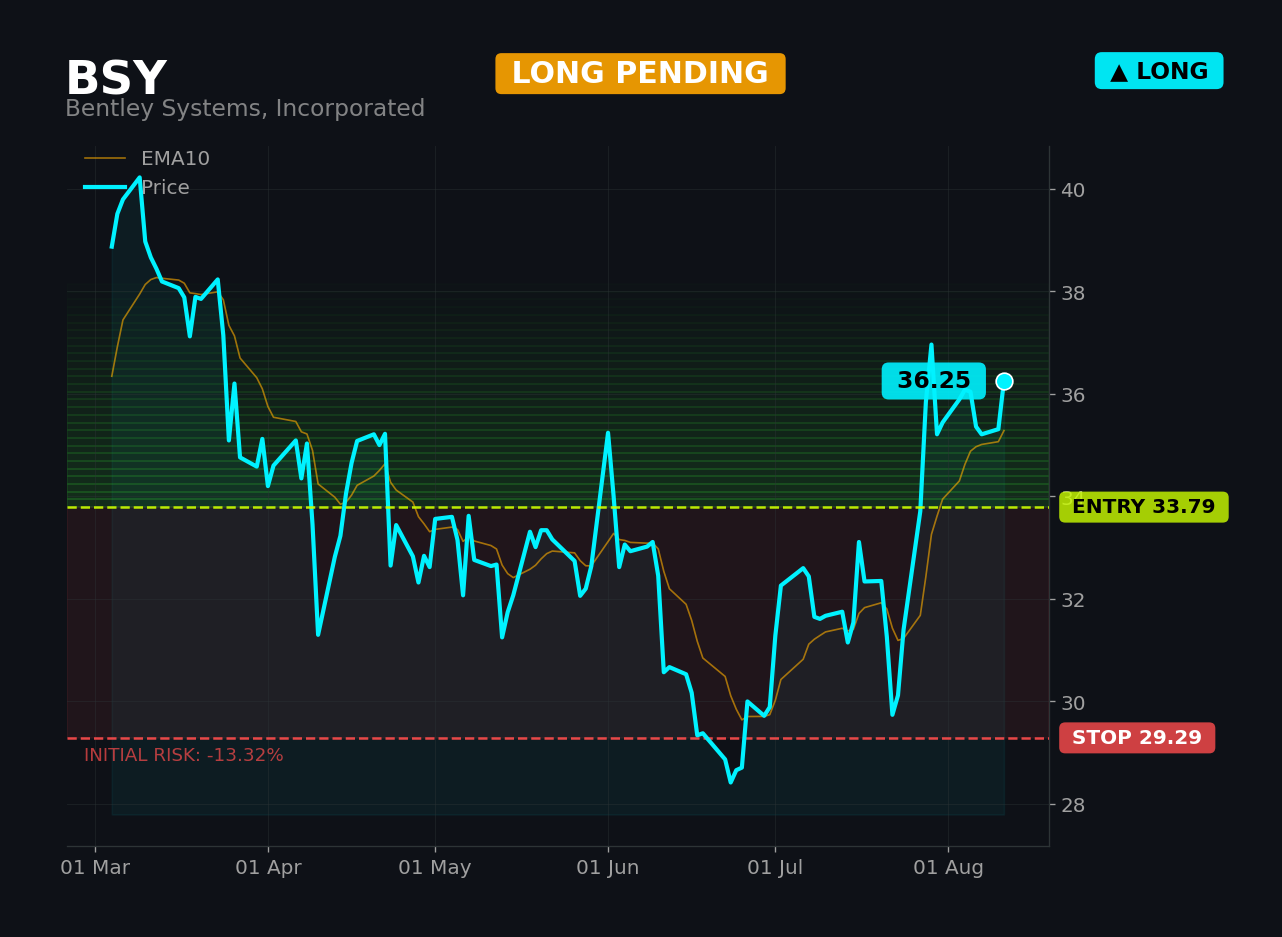This screenshot has width=1282, height=937.
Task: Click the LONG PENDING status badge
Action: click(640, 74)
